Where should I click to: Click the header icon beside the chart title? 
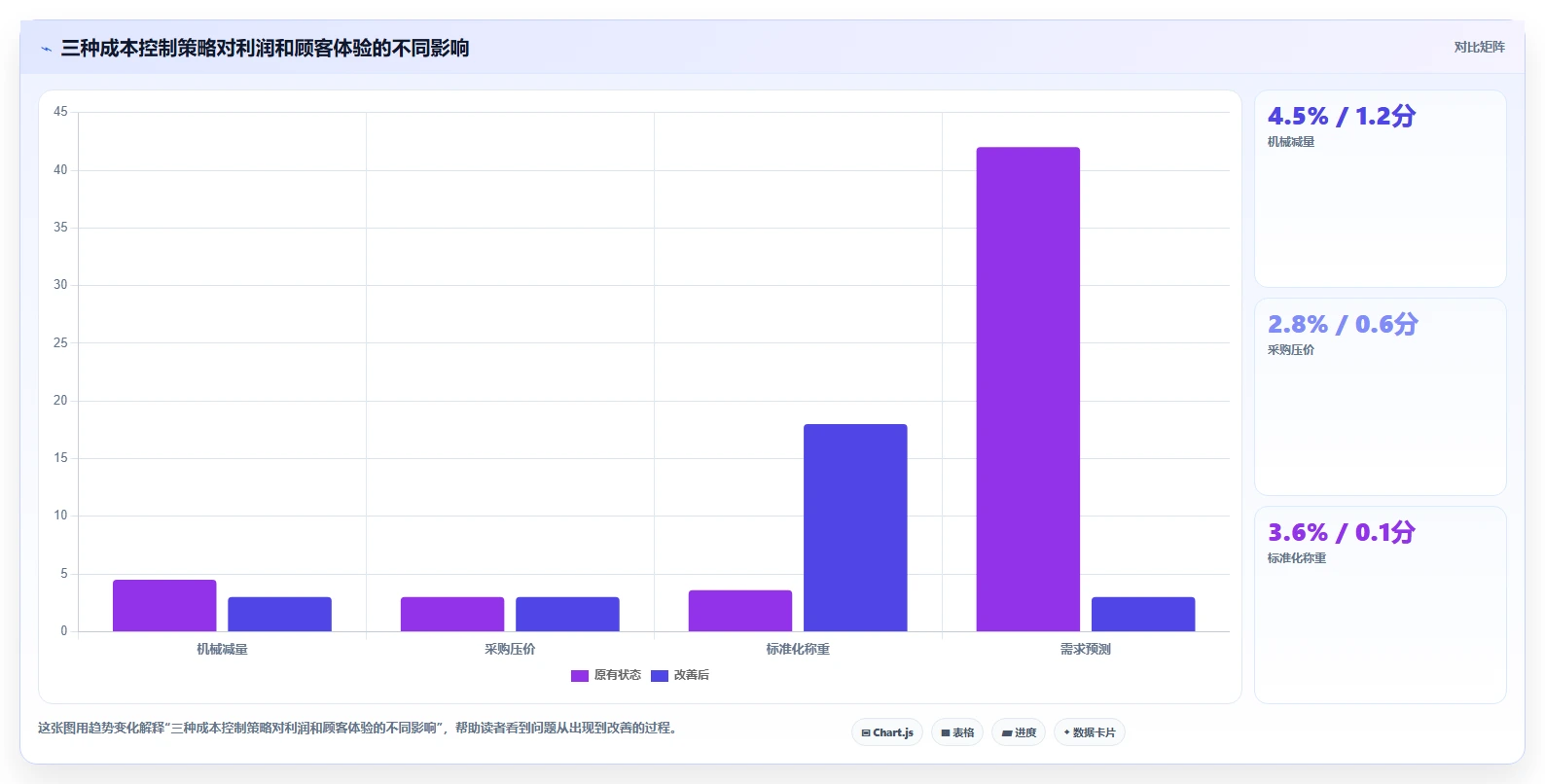click(x=46, y=49)
